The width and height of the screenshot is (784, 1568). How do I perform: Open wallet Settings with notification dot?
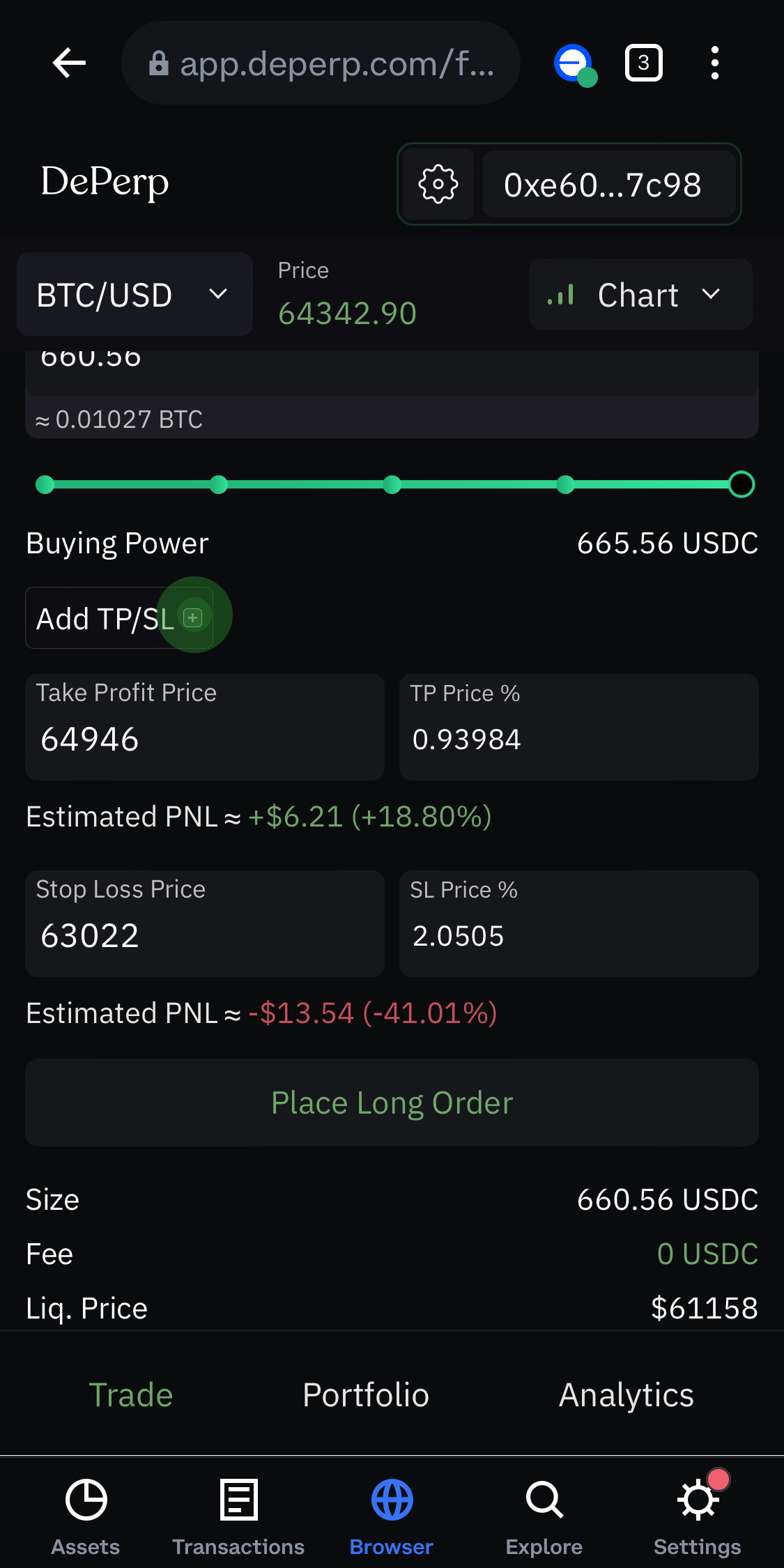click(x=698, y=1500)
